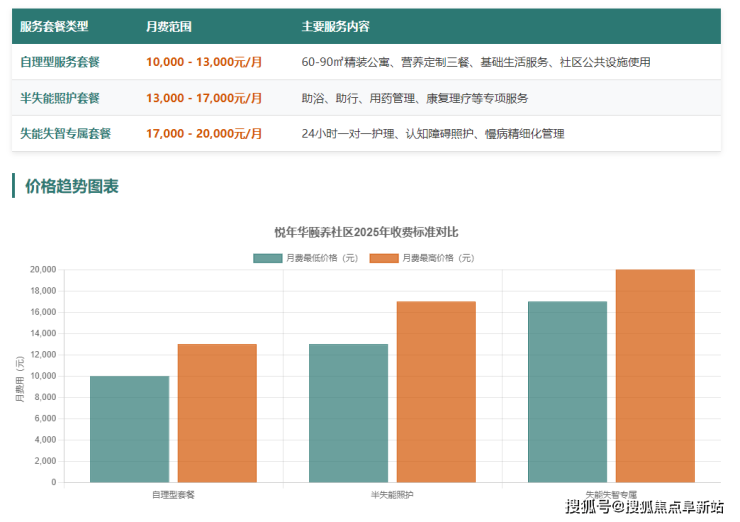740x522 pixels.
Task: Click the orange legend color swatch
Action: pyautogui.click(x=384, y=258)
